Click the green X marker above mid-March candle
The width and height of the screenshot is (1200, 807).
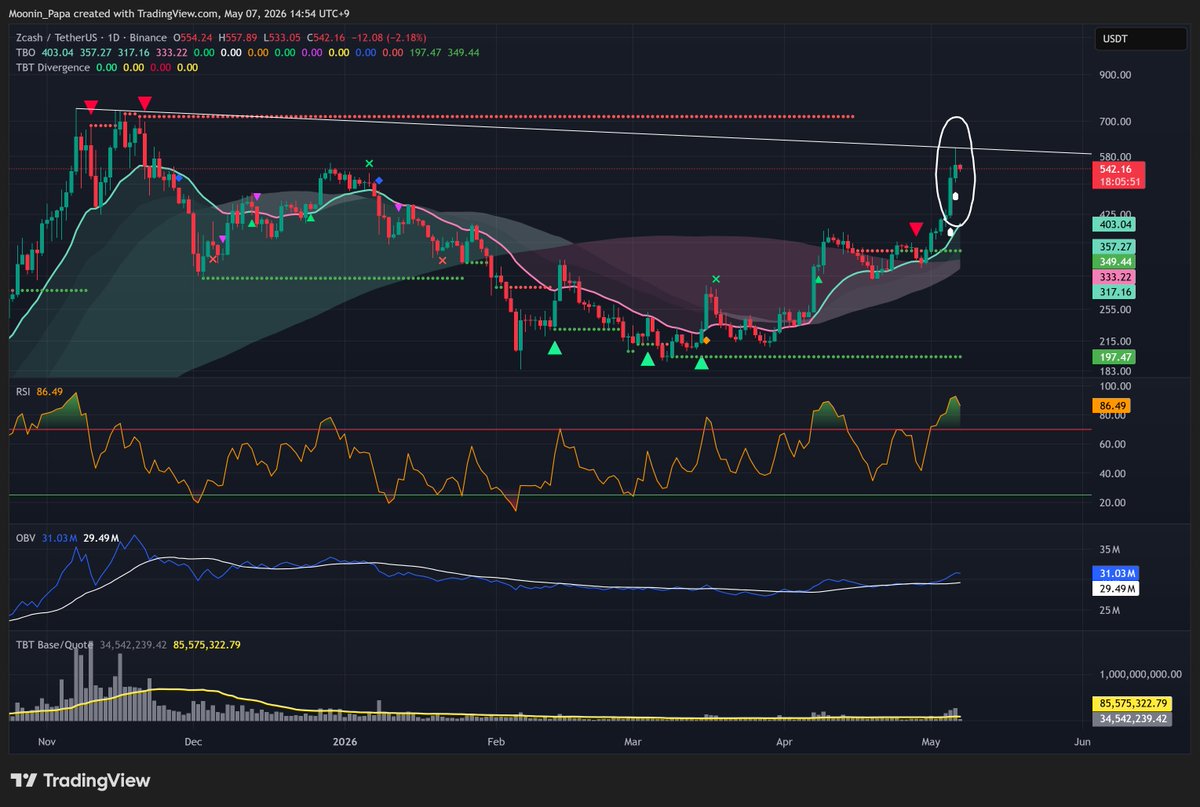tap(716, 279)
